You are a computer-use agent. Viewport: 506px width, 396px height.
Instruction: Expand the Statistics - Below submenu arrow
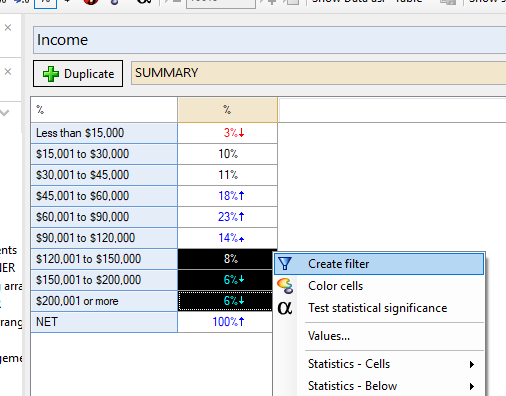pyautogui.click(x=472, y=386)
